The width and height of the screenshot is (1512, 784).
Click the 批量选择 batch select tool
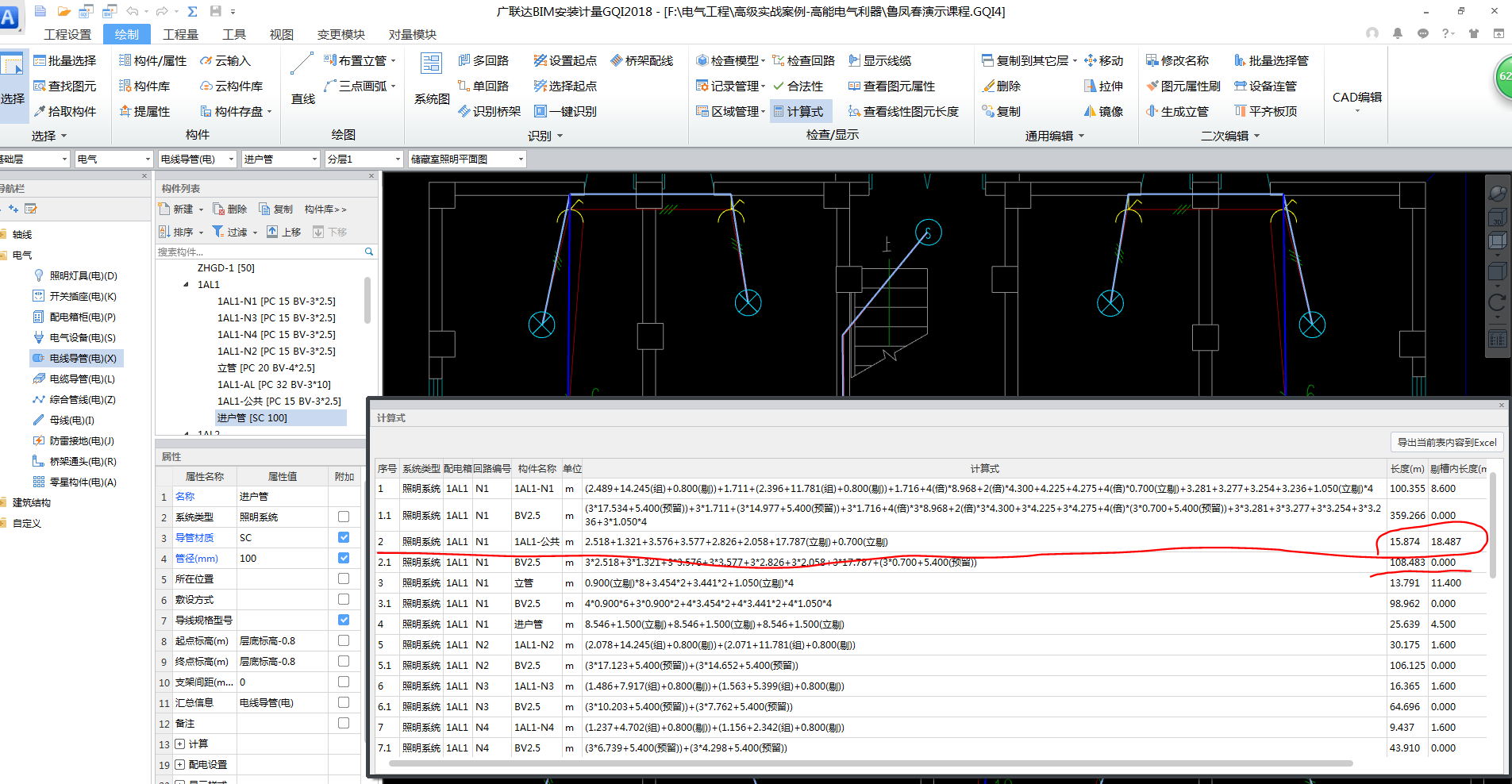[x=64, y=60]
